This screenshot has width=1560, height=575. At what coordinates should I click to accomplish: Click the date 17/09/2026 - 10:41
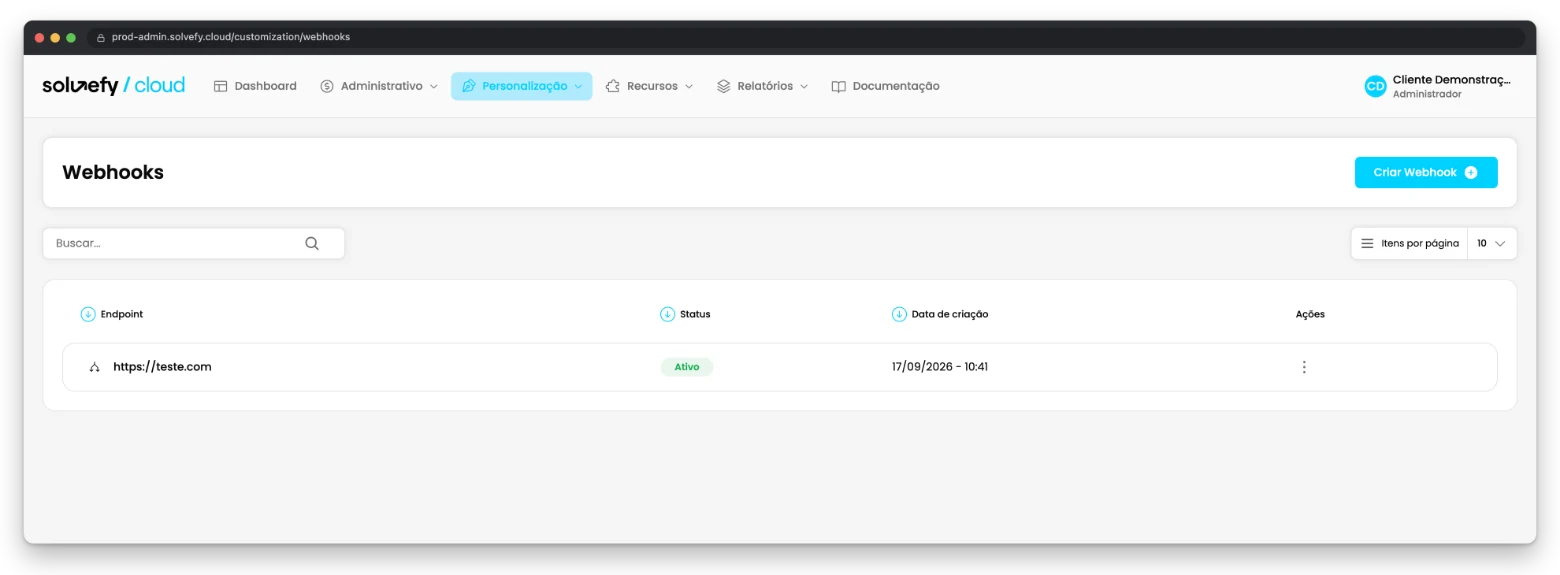[x=940, y=367]
